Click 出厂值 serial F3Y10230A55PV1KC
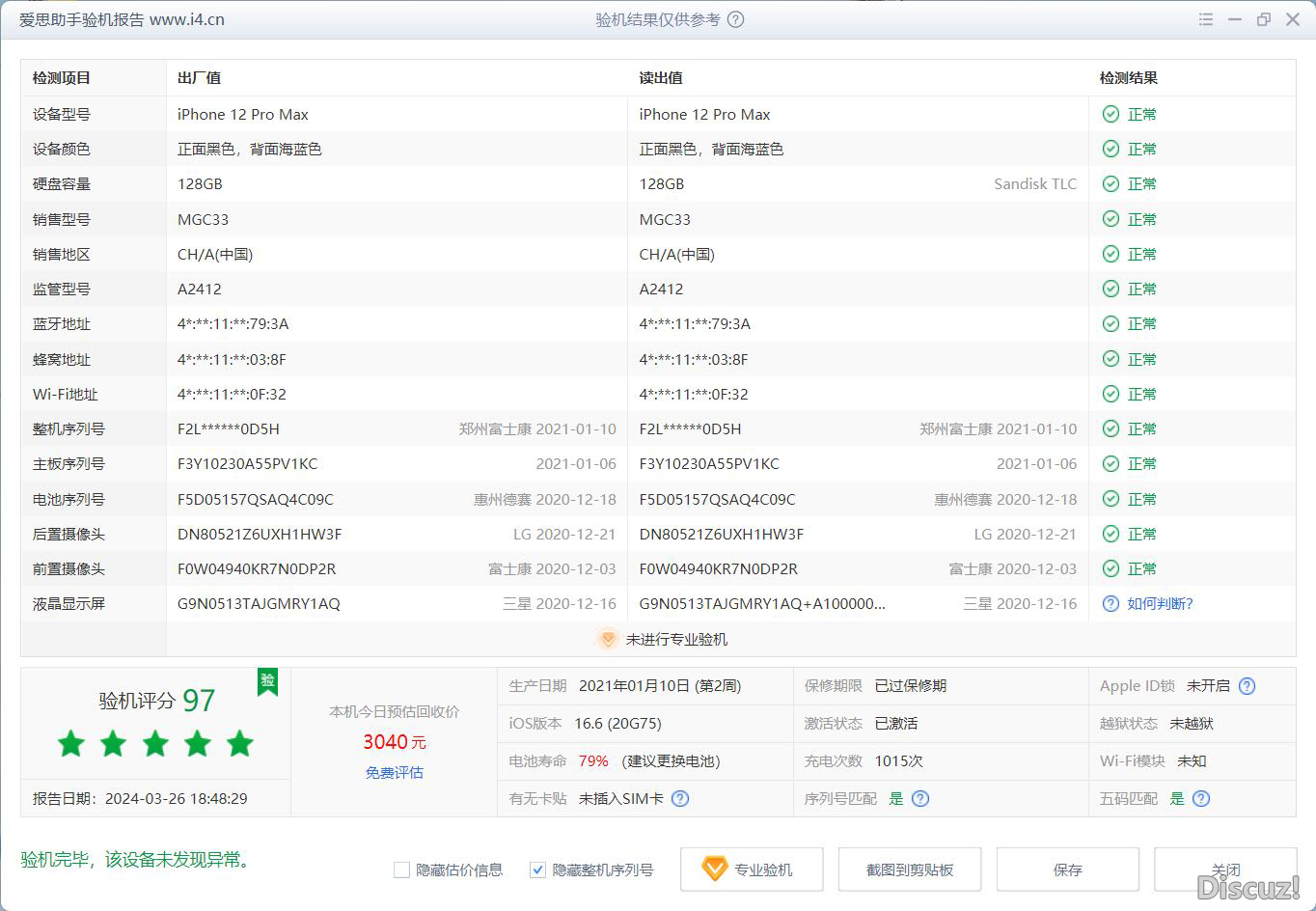Screen dimensions: 1316x911 pyautogui.click(x=248, y=463)
